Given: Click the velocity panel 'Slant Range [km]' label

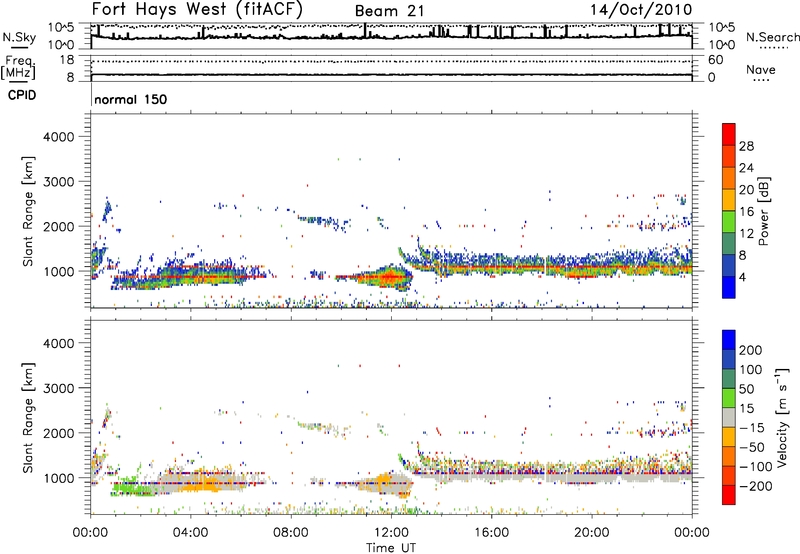Looking at the screenshot, I should coord(28,417).
